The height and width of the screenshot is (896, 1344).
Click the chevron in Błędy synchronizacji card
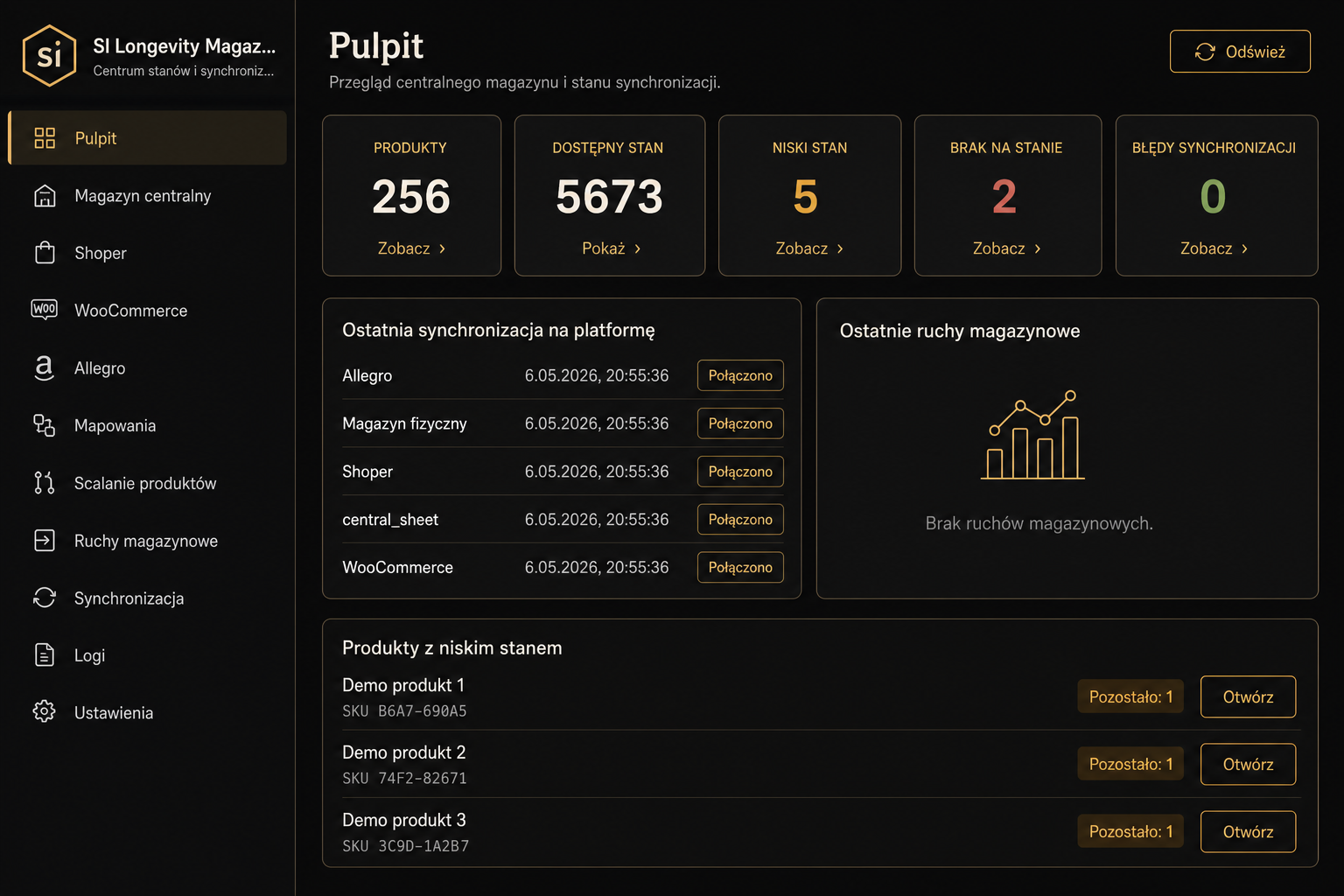click(1244, 248)
